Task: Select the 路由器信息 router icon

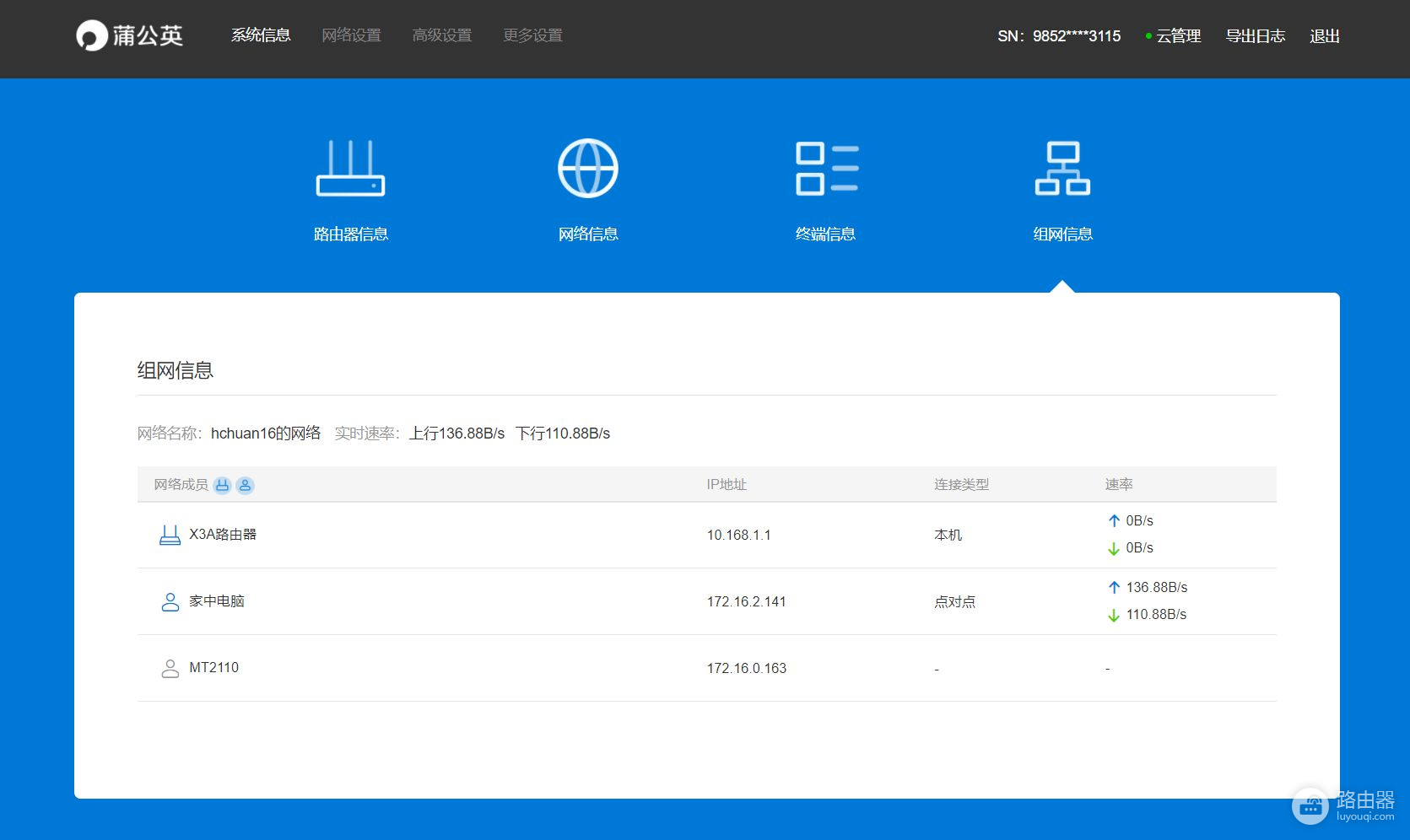Action: 350,168
